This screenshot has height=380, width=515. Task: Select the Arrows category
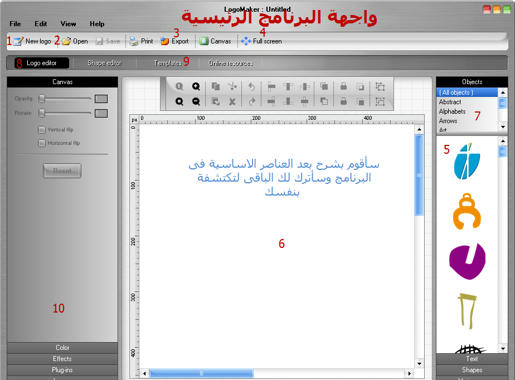[467, 121]
